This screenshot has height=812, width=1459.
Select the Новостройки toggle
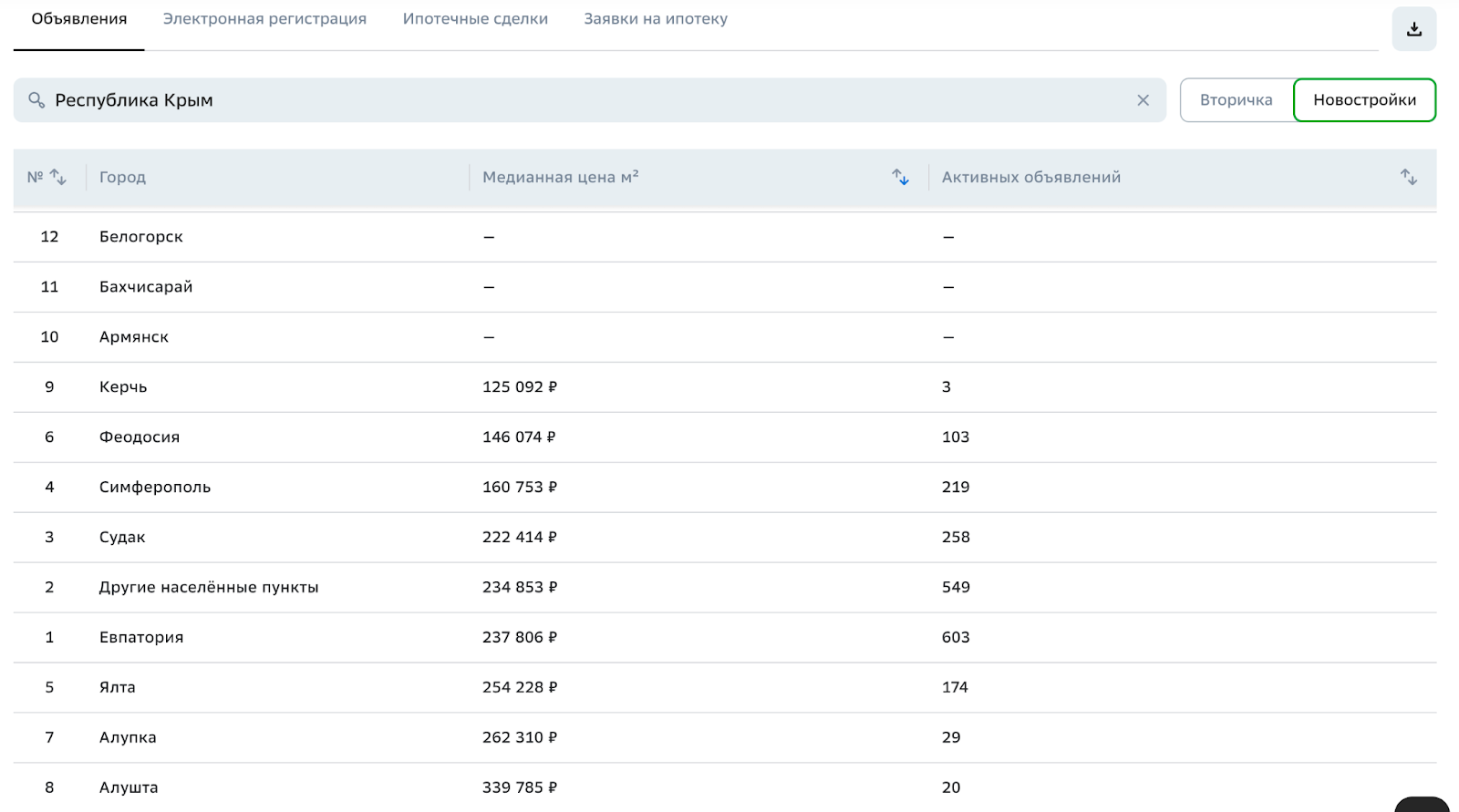coord(1364,100)
